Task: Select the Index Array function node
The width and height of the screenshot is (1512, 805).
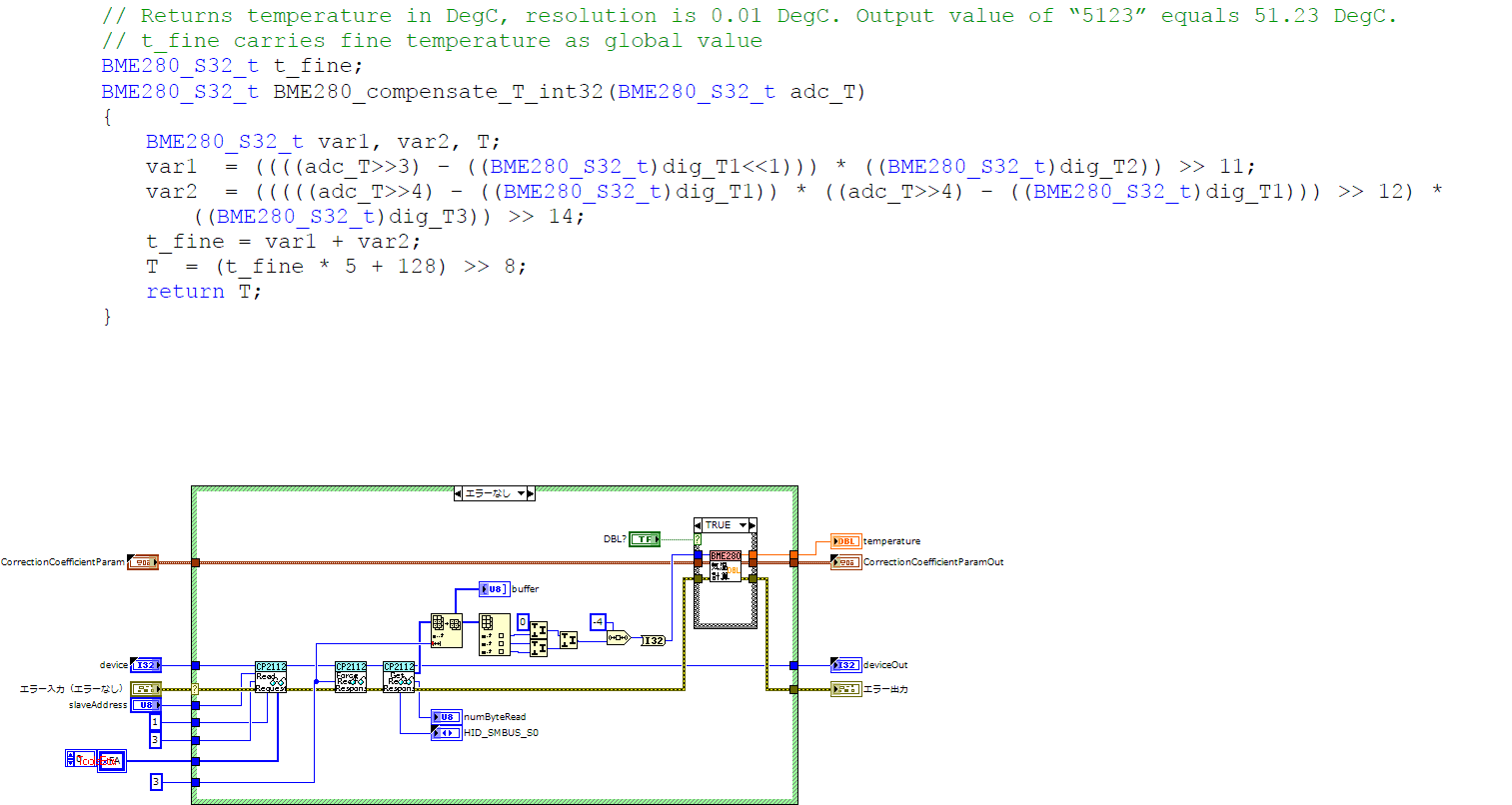Action: [495, 634]
